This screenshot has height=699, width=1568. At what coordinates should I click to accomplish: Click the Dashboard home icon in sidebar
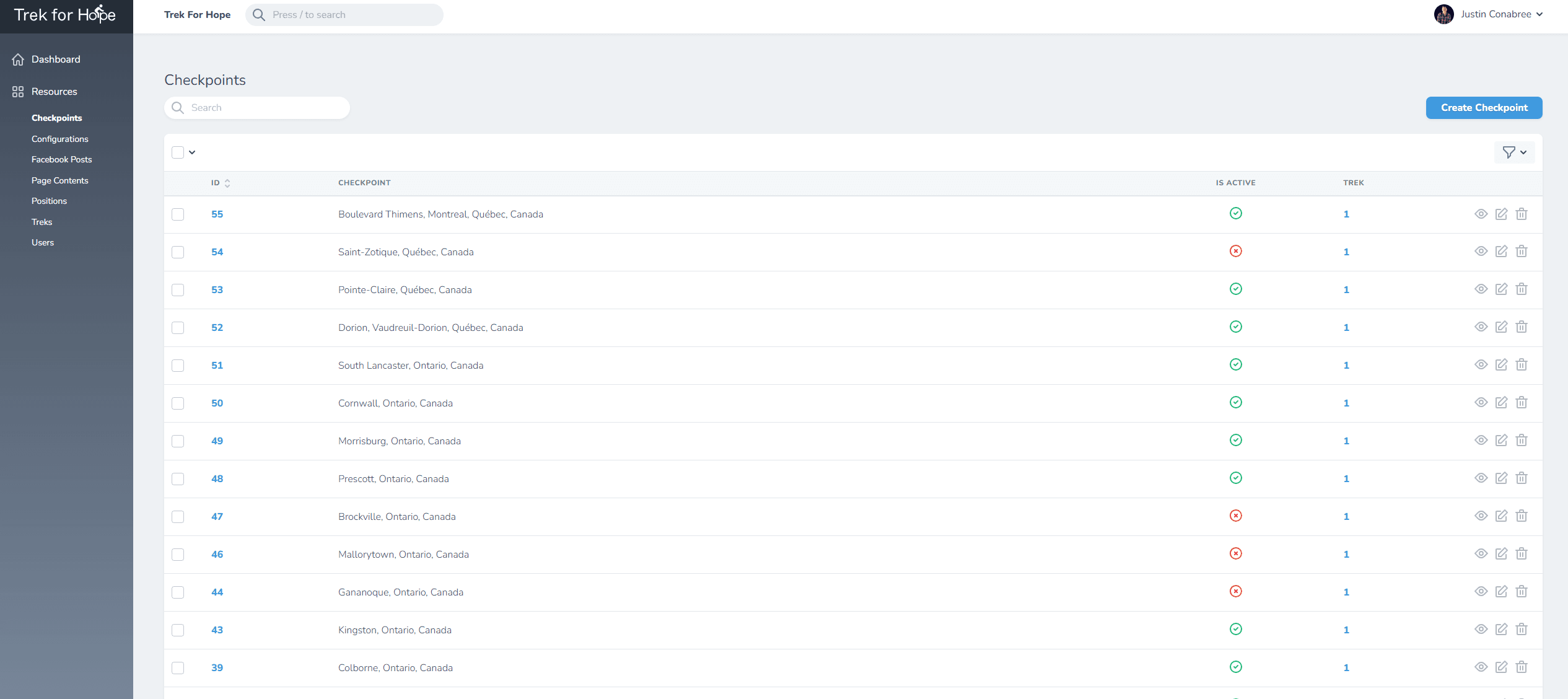point(18,59)
